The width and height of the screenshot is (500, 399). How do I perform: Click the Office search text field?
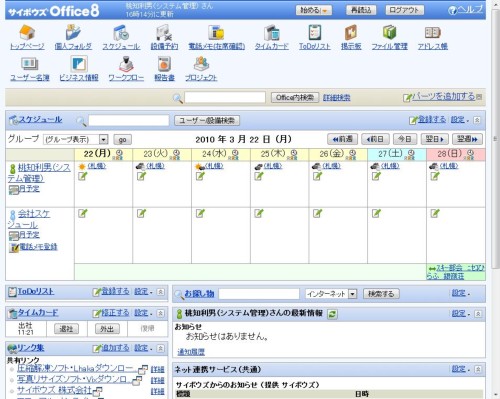[x=225, y=97]
